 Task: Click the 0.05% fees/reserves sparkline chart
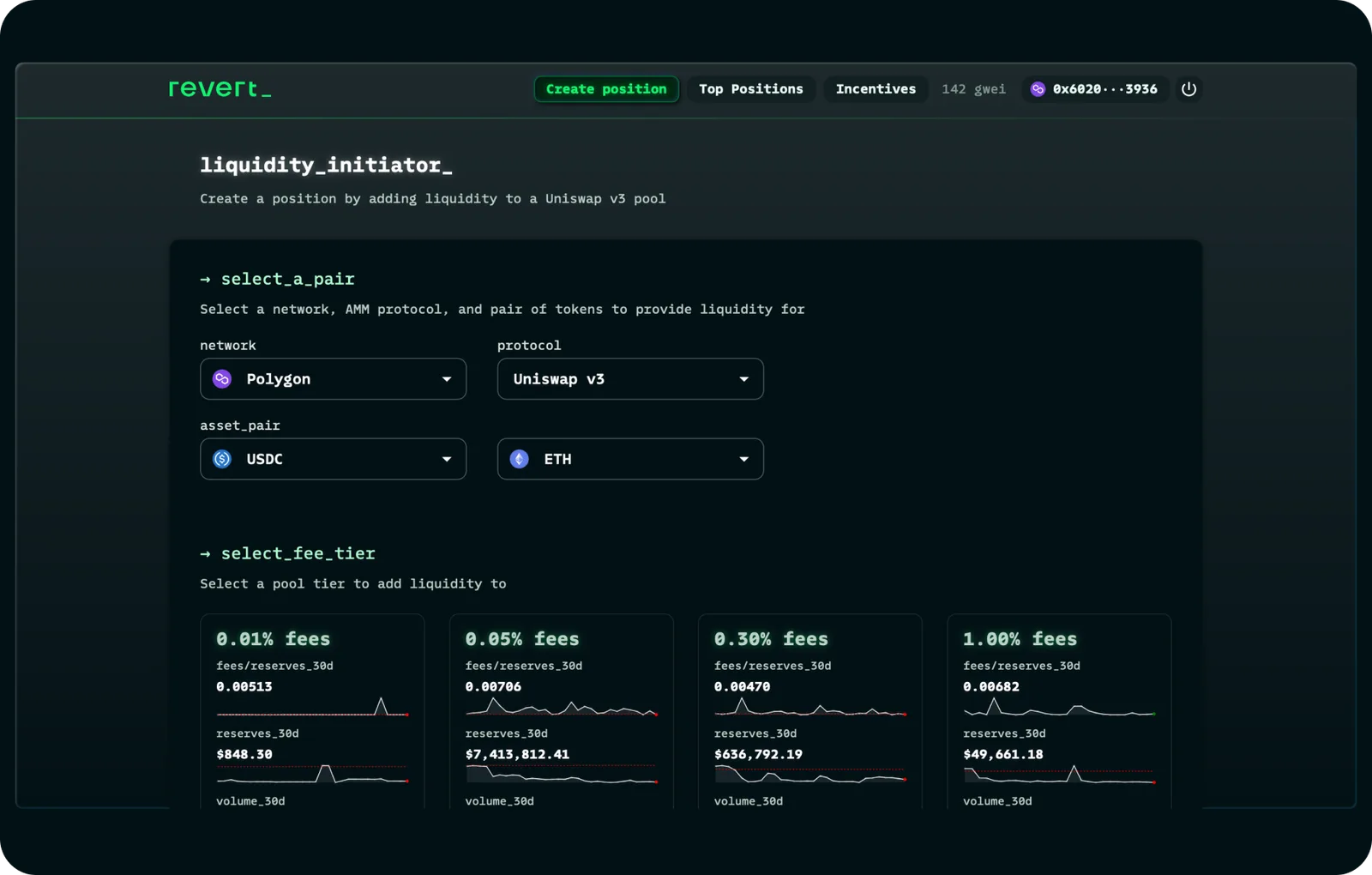562,707
